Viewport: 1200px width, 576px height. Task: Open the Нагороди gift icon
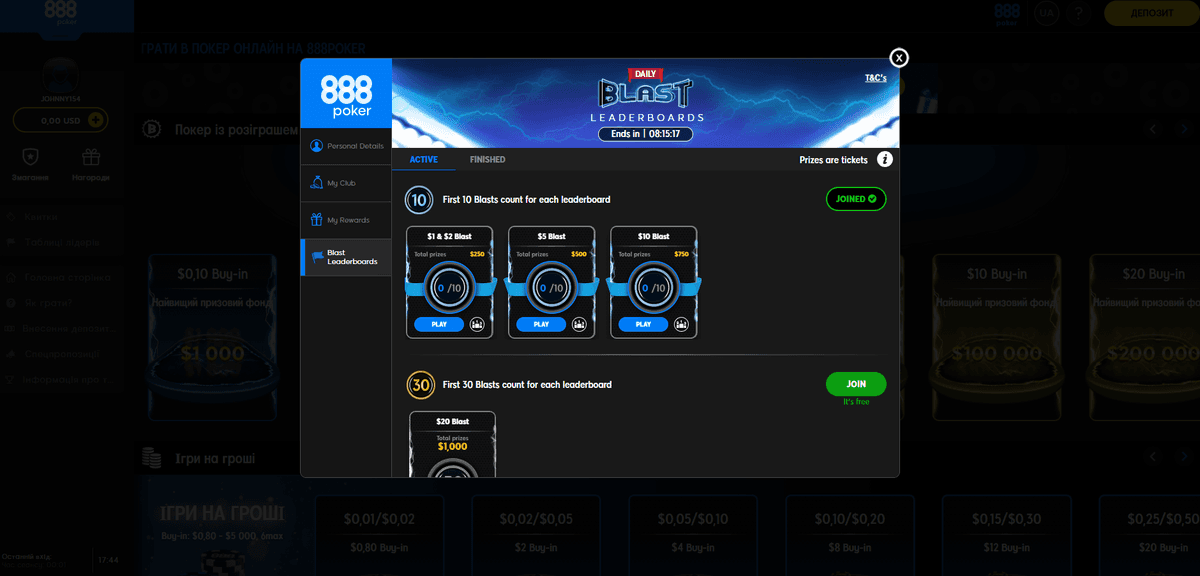click(x=91, y=158)
